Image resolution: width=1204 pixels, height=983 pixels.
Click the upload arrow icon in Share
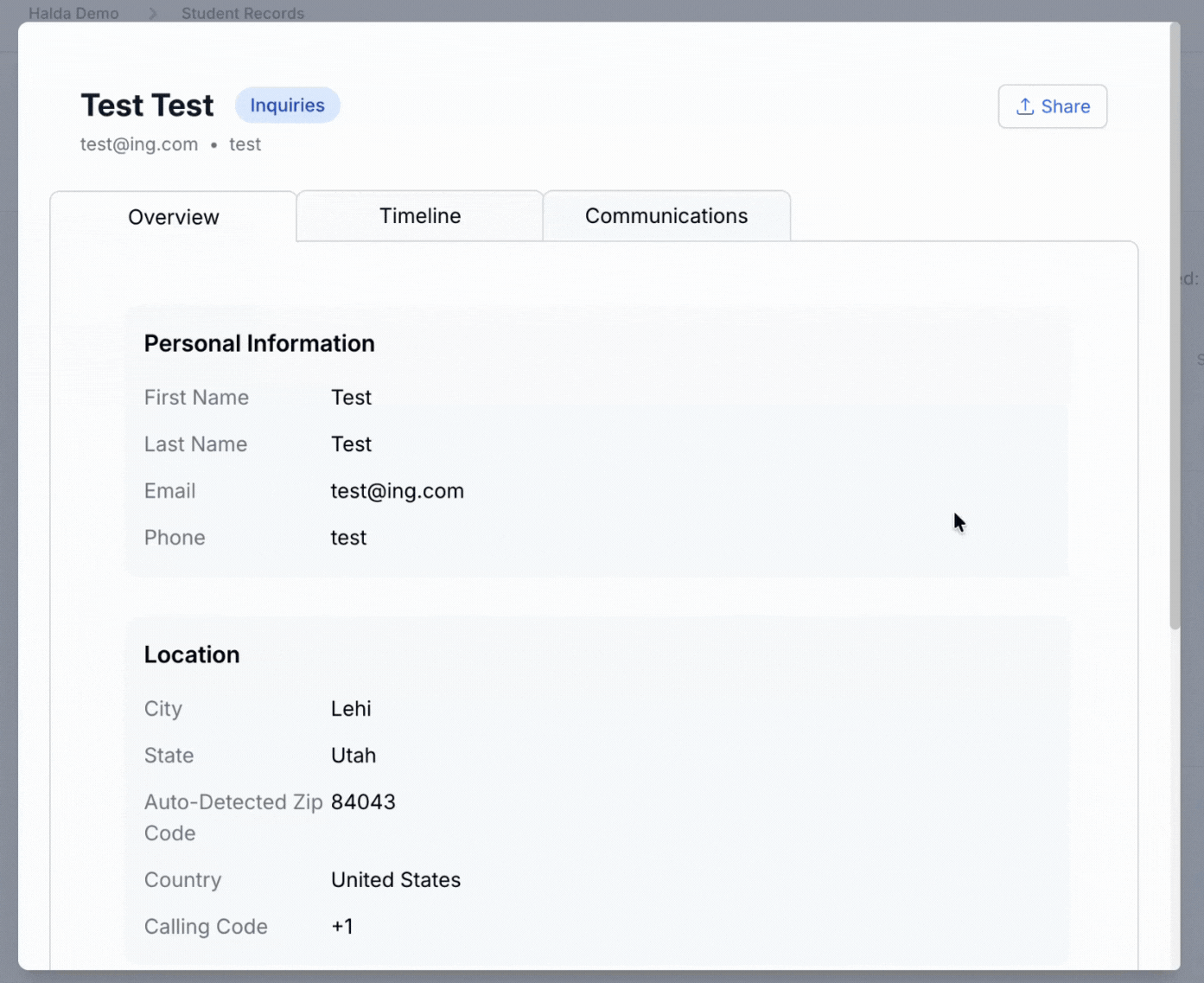1025,106
